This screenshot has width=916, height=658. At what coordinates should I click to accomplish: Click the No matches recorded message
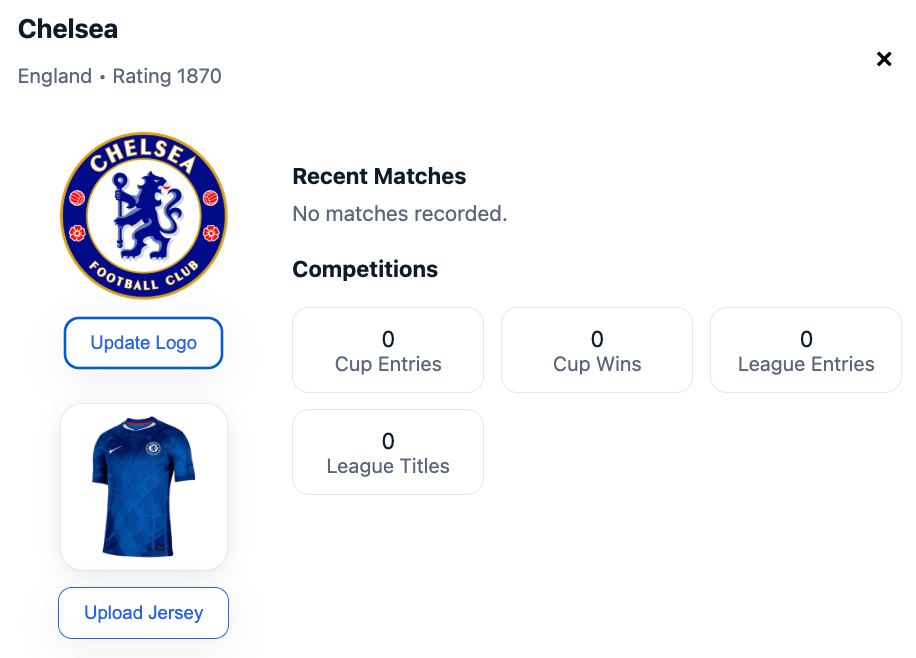400,213
